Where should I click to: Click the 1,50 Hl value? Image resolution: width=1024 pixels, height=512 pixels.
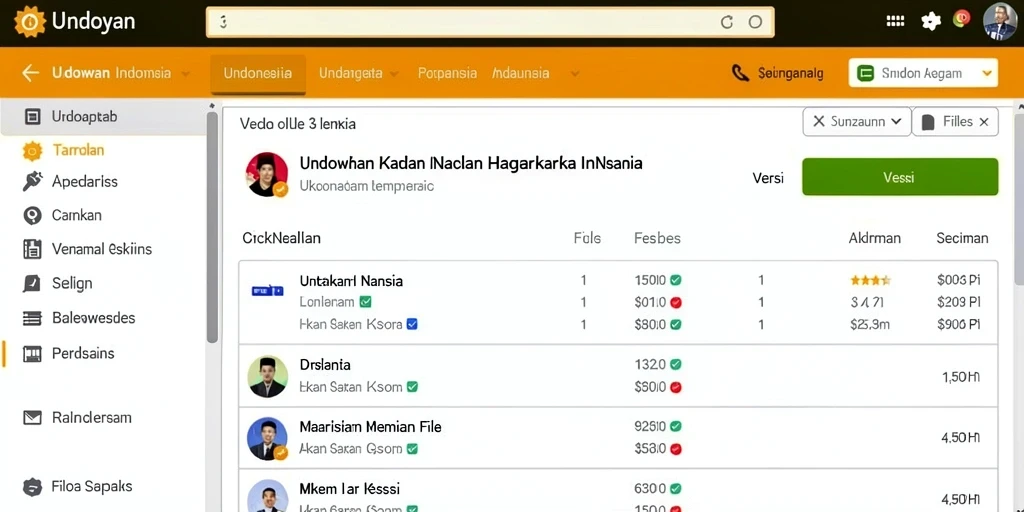point(961,377)
